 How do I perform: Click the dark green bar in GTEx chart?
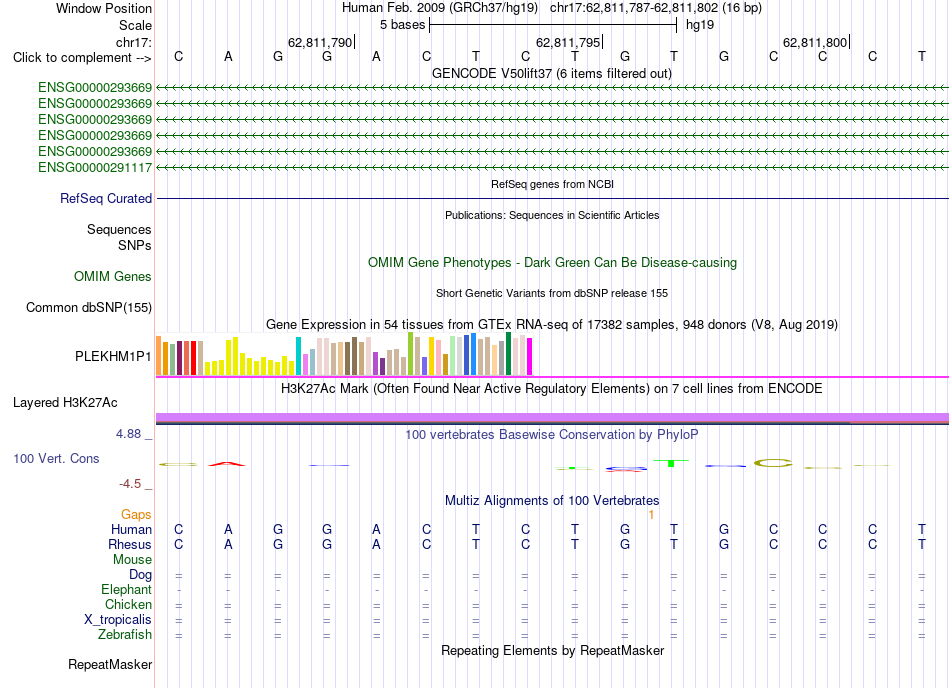click(x=508, y=354)
